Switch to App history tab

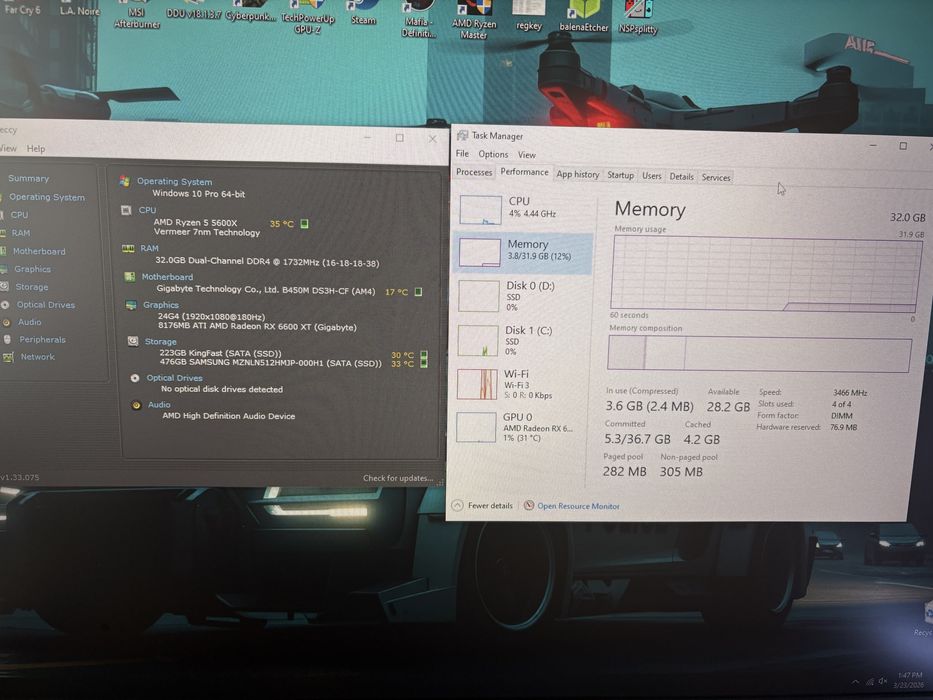(x=577, y=174)
